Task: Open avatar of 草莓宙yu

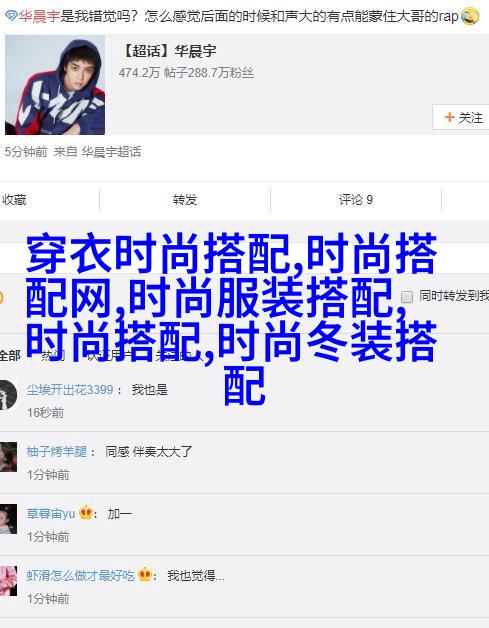Action: pos(8,519)
